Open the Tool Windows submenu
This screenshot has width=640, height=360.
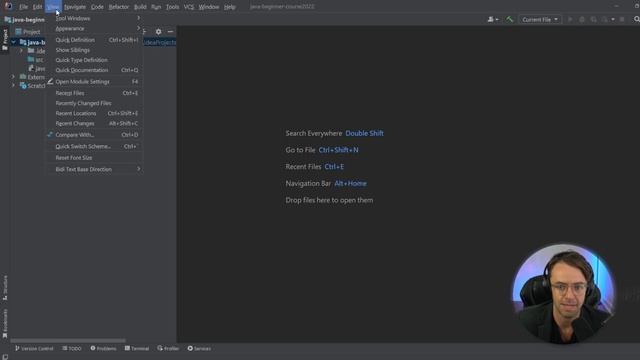[94, 18]
